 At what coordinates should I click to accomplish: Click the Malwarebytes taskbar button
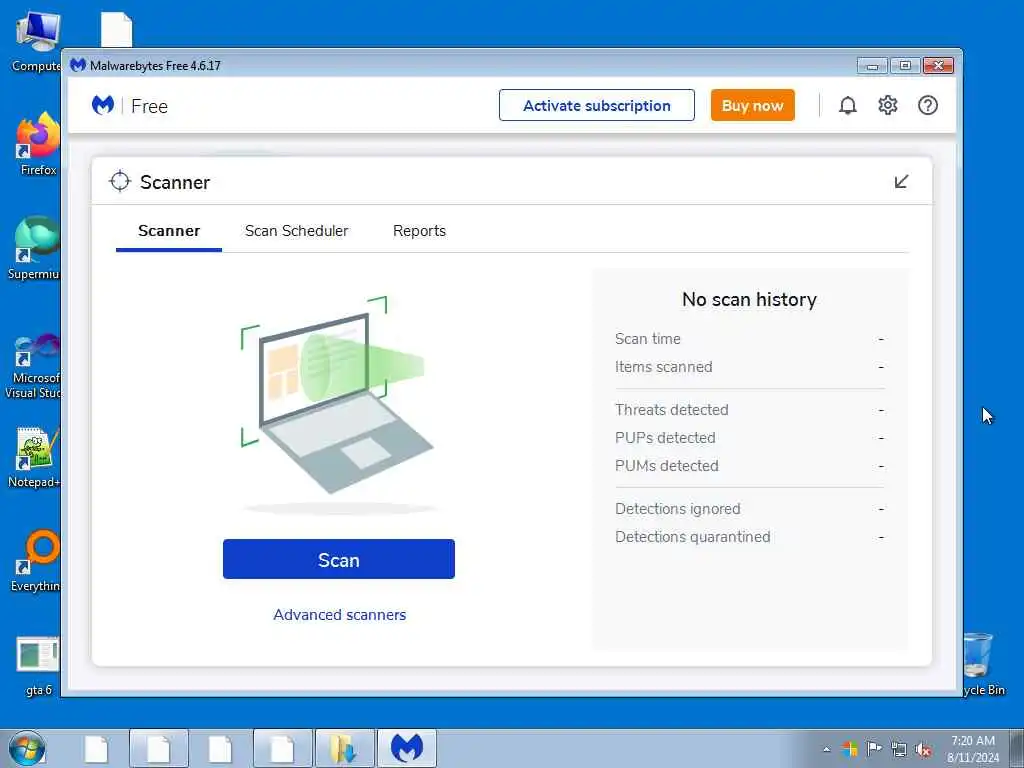pyautogui.click(x=406, y=748)
